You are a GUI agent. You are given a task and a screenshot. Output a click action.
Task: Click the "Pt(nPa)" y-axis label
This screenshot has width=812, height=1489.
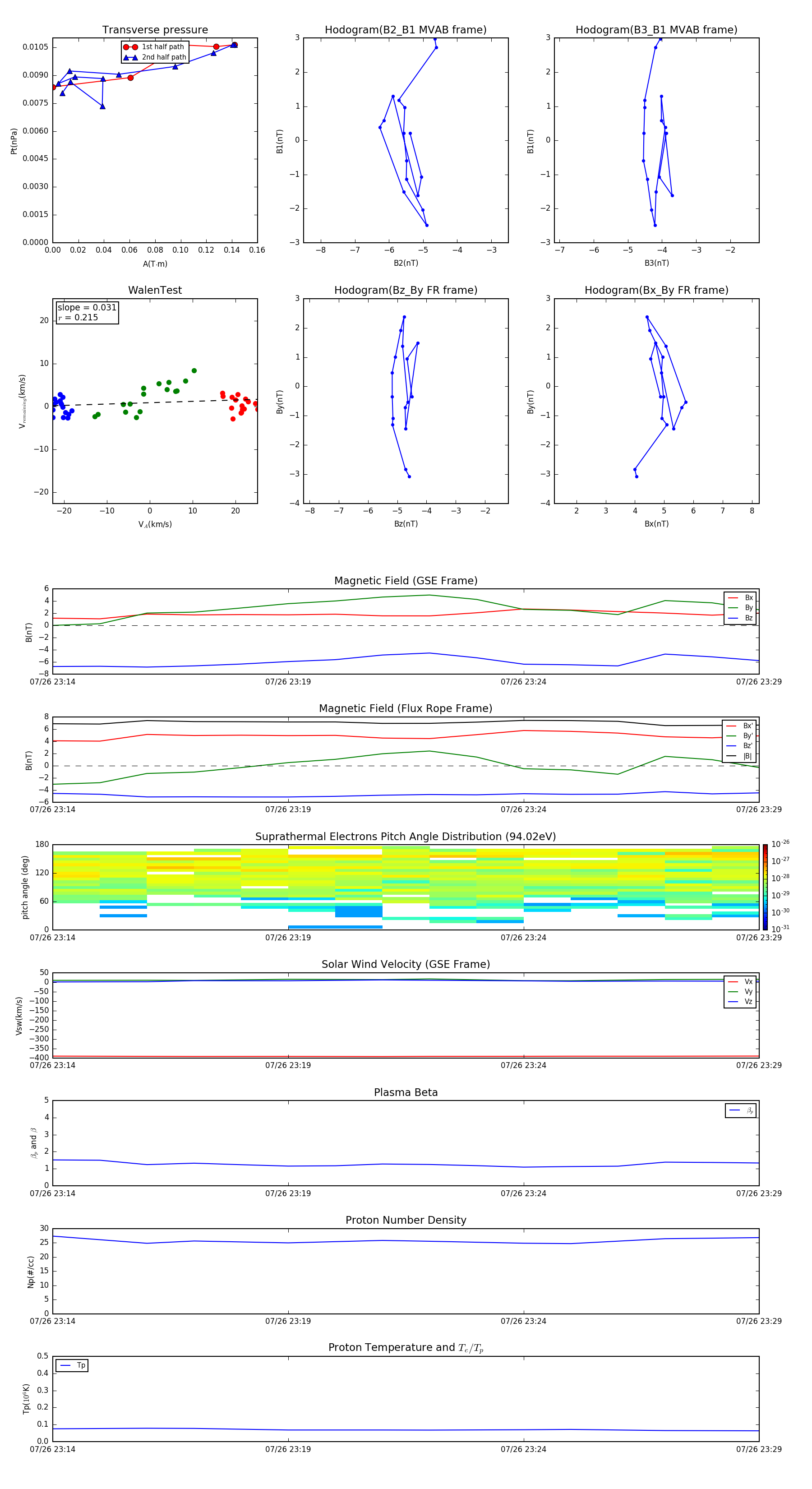pos(14,141)
